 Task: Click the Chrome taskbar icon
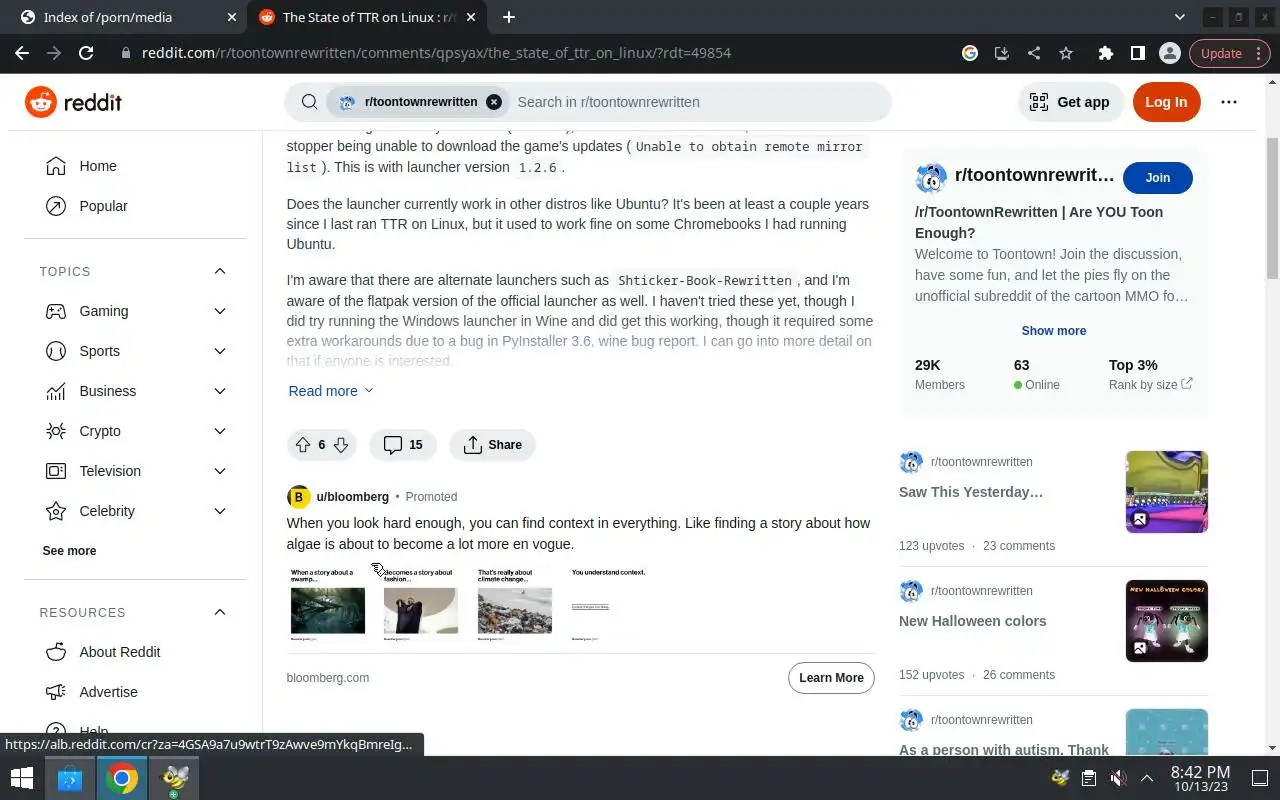(122, 777)
